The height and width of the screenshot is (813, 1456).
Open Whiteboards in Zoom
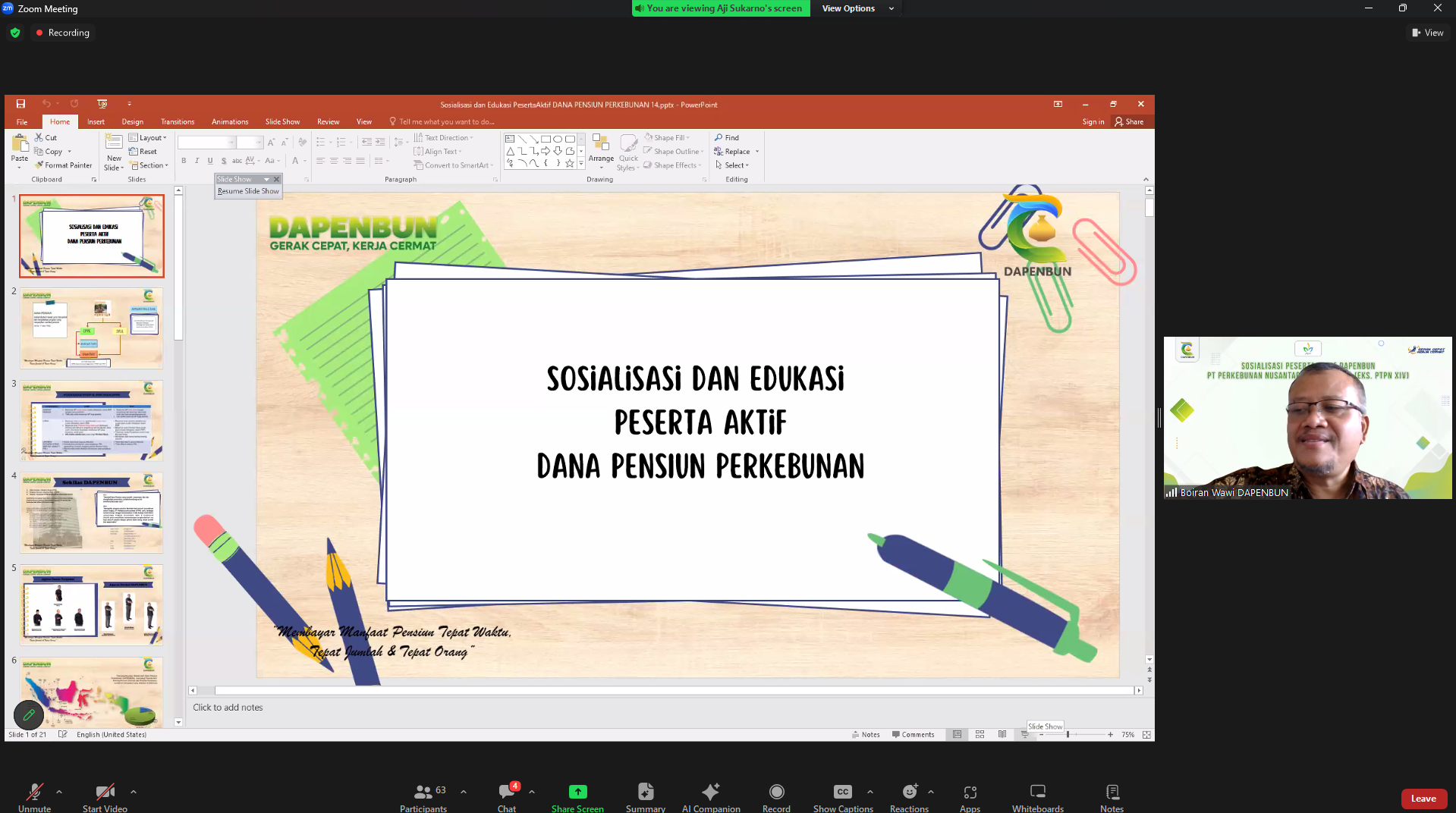pos(1038,797)
